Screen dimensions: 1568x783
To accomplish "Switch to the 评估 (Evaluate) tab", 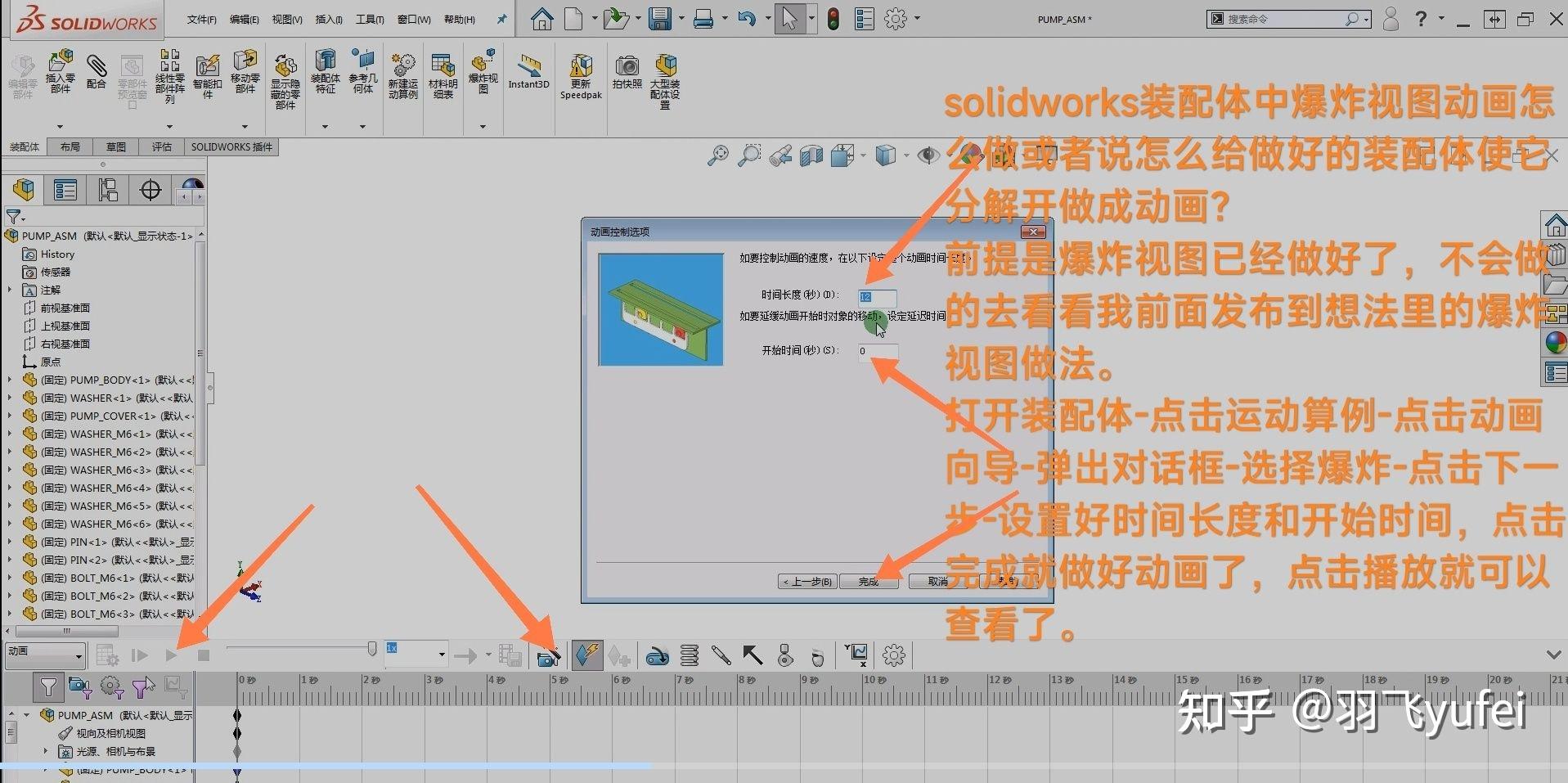I will pos(162,147).
